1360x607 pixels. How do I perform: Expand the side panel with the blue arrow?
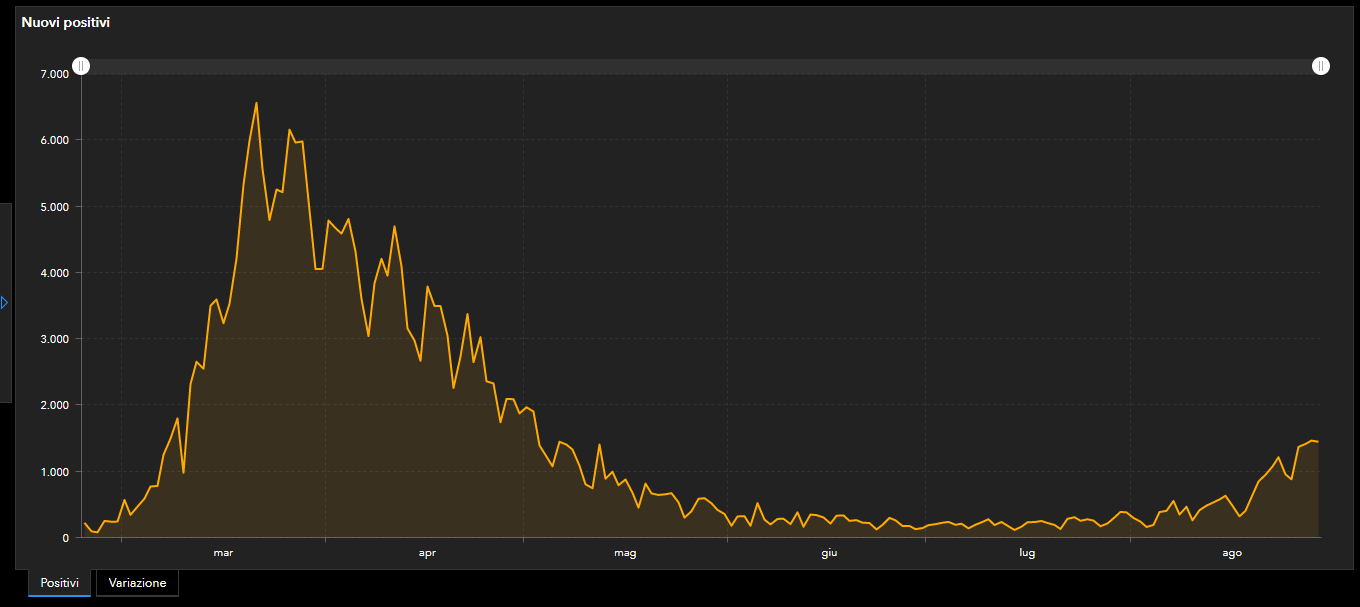click(x=5, y=302)
